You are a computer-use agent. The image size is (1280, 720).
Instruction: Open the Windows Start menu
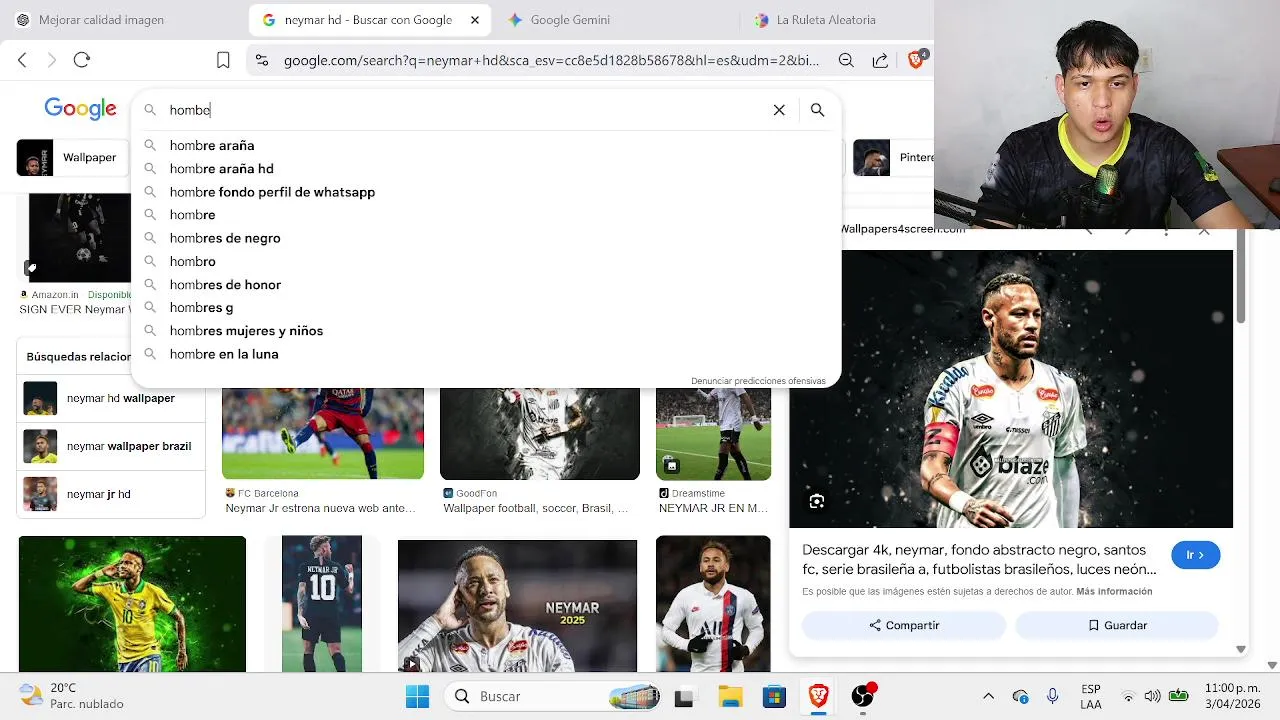(417, 696)
